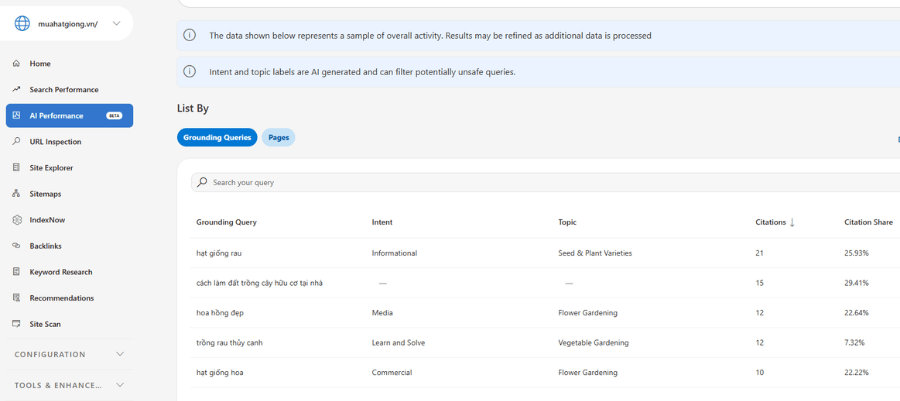900x401 pixels.
Task: Open Sitemaps section
Action: click(x=45, y=194)
